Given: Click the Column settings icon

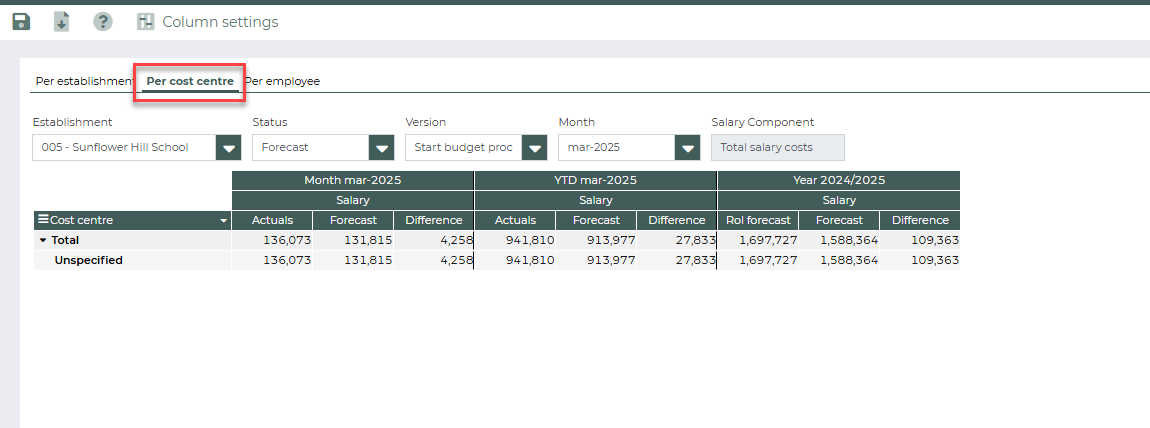Looking at the screenshot, I should tap(146, 21).
